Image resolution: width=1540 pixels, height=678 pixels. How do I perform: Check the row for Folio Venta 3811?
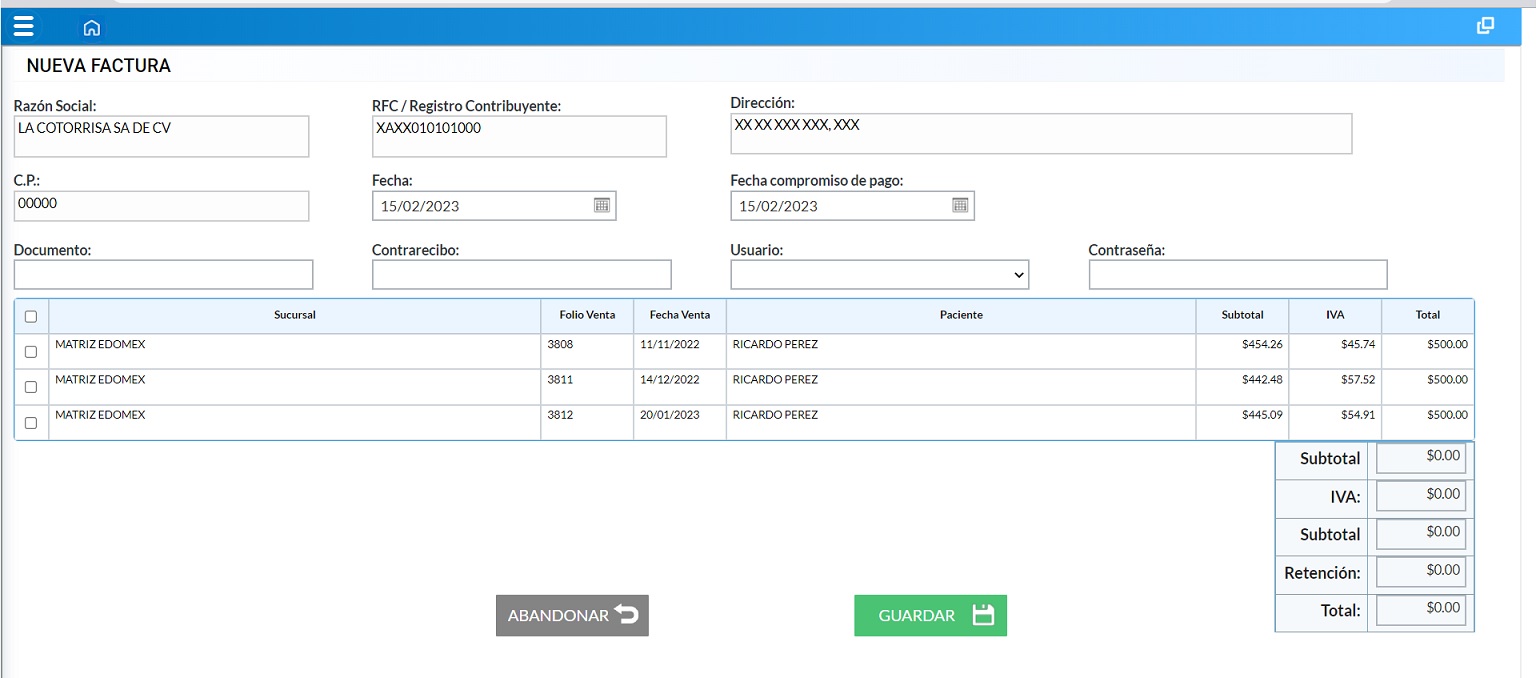point(31,387)
